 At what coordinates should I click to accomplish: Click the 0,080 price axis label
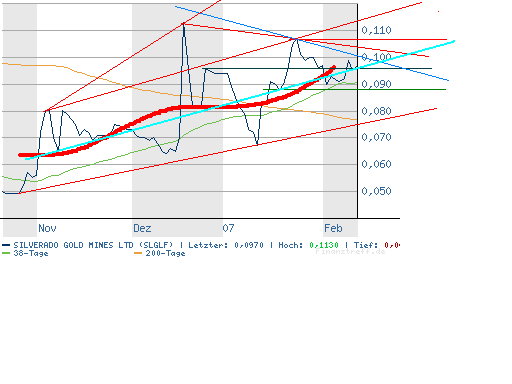pos(376,111)
